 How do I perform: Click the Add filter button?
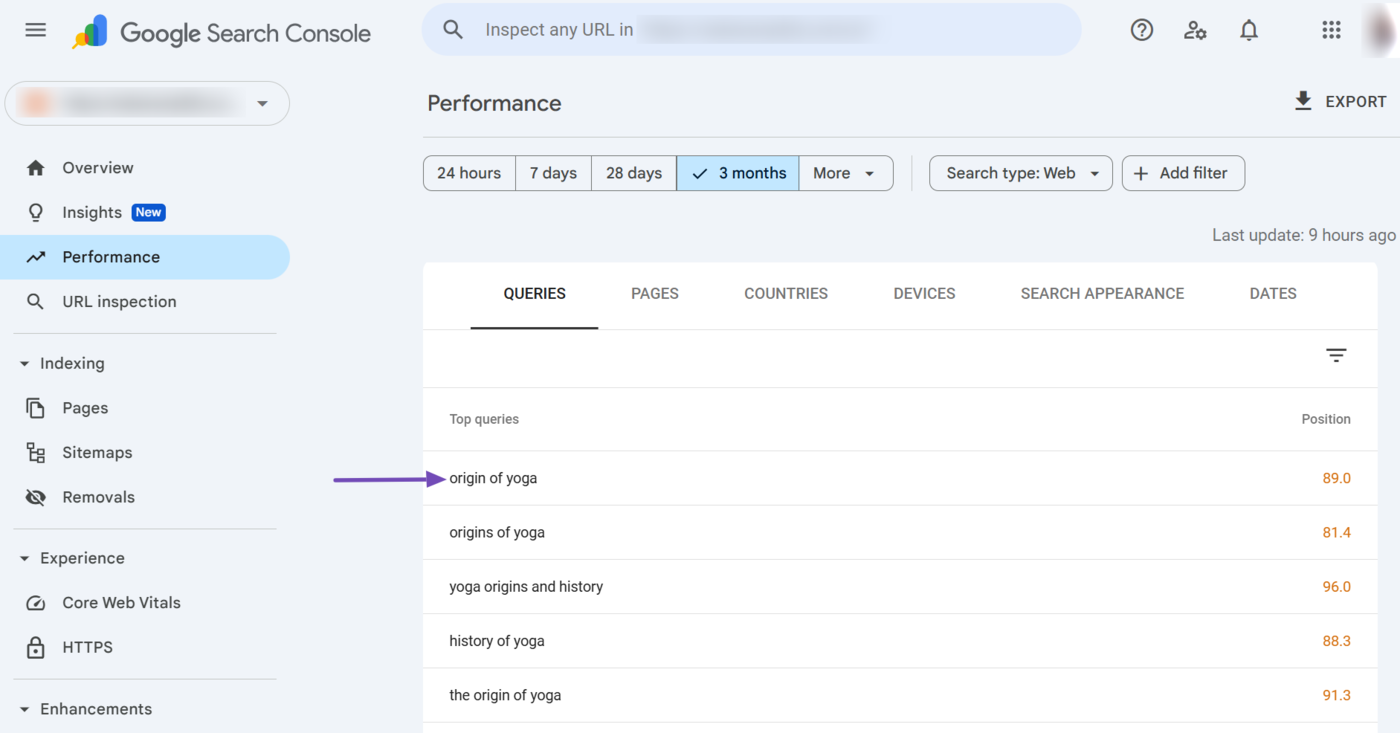coord(1182,173)
